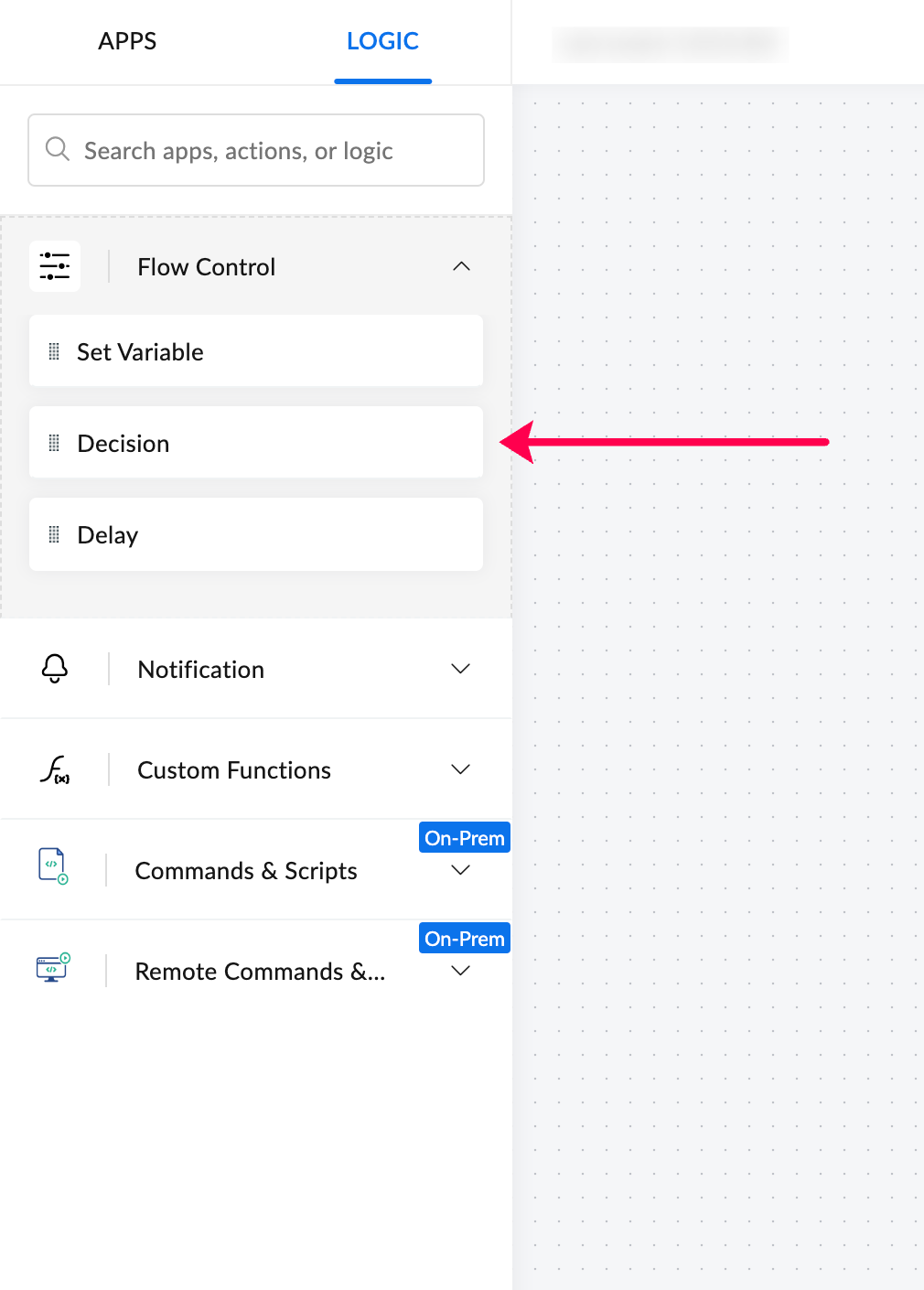Image resolution: width=924 pixels, height=1290 pixels.
Task: Click the Remote Commands monitor icon
Action: tap(53, 967)
